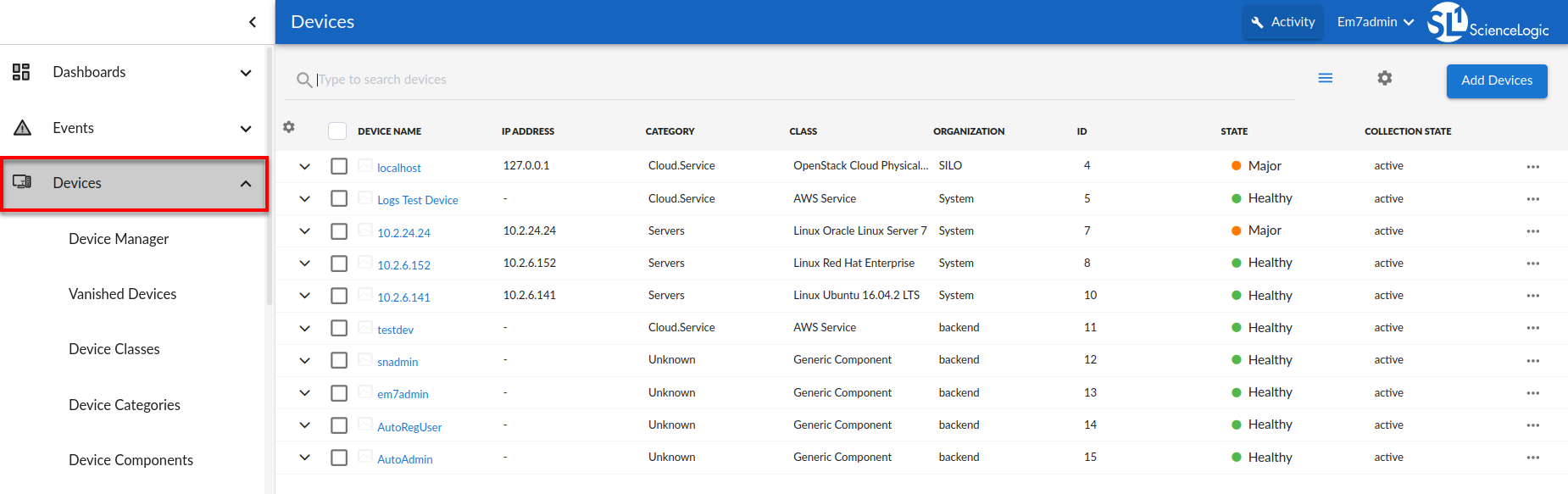Go to Device Manager in the sidebar
1568x494 pixels.
[x=119, y=239]
